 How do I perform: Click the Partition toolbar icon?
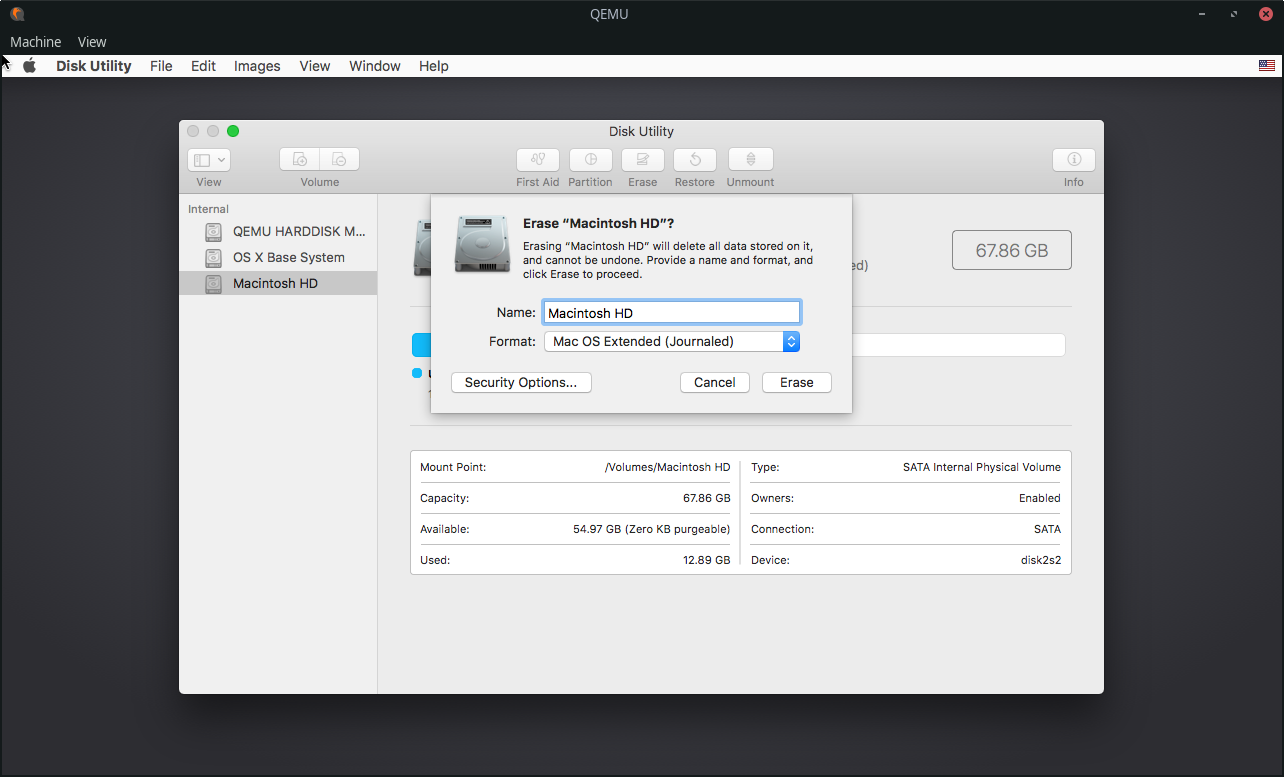pos(591,159)
